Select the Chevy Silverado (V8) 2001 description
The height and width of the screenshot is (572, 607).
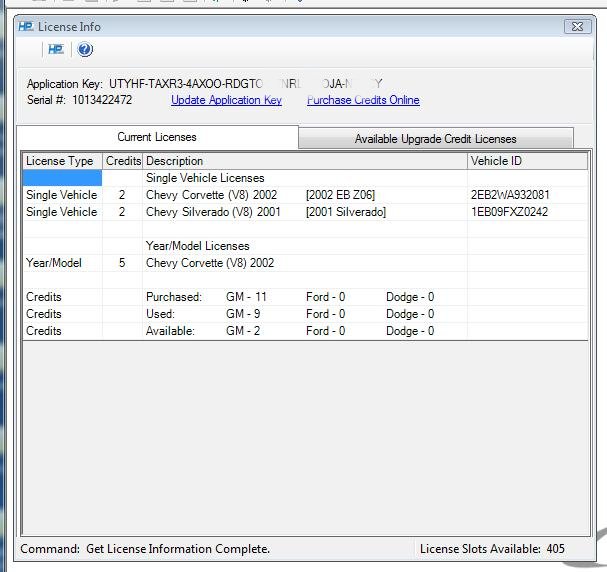click(x=213, y=212)
